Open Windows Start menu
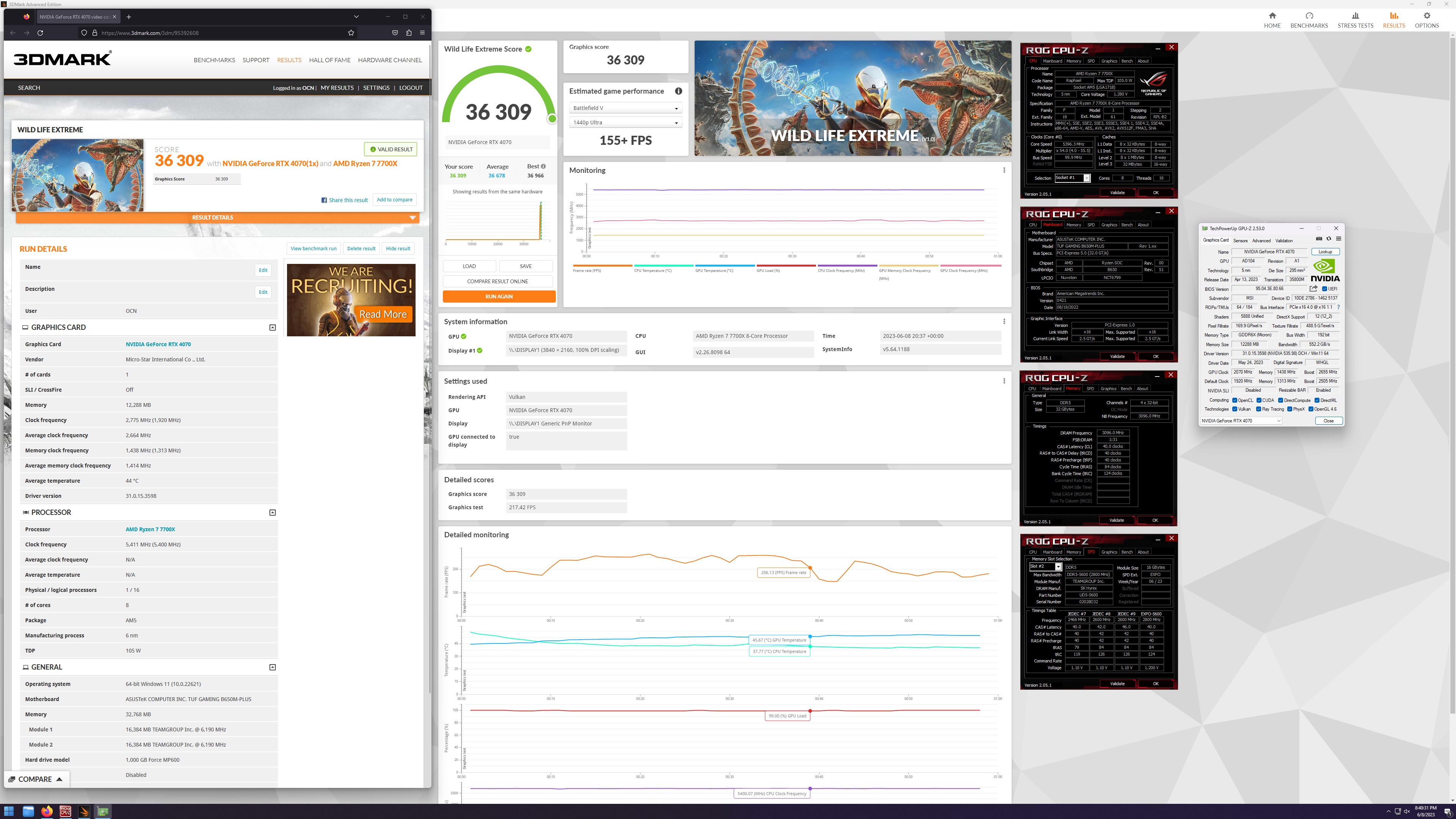The width and height of the screenshot is (1456, 819). point(9,811)
